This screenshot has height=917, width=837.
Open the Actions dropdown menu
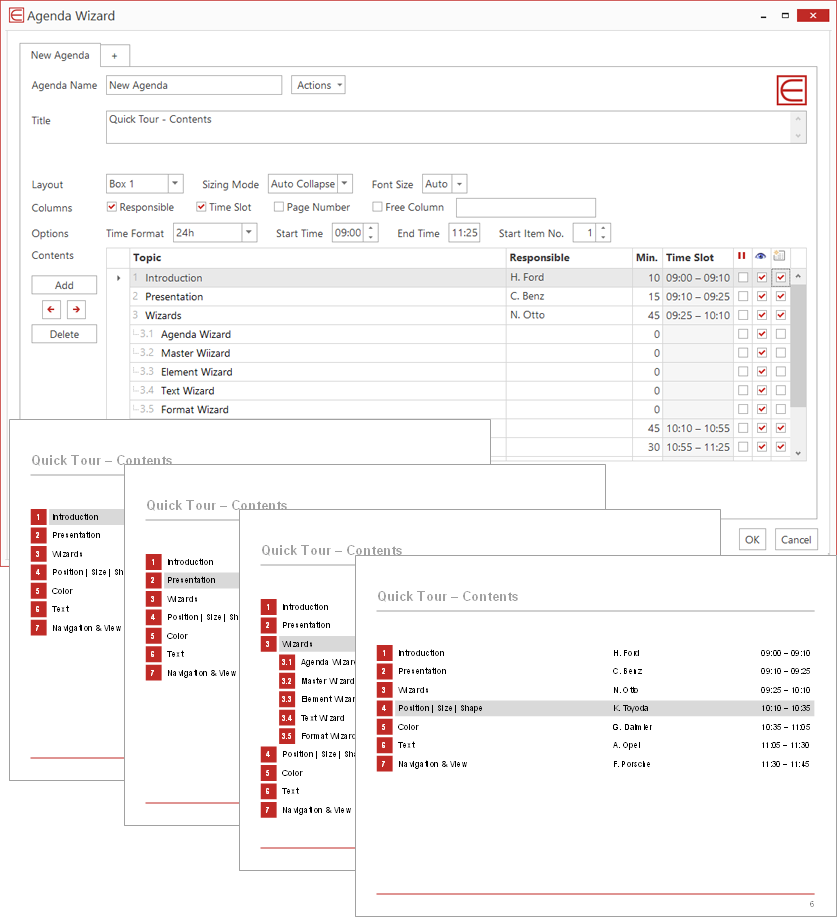(318, 85)
